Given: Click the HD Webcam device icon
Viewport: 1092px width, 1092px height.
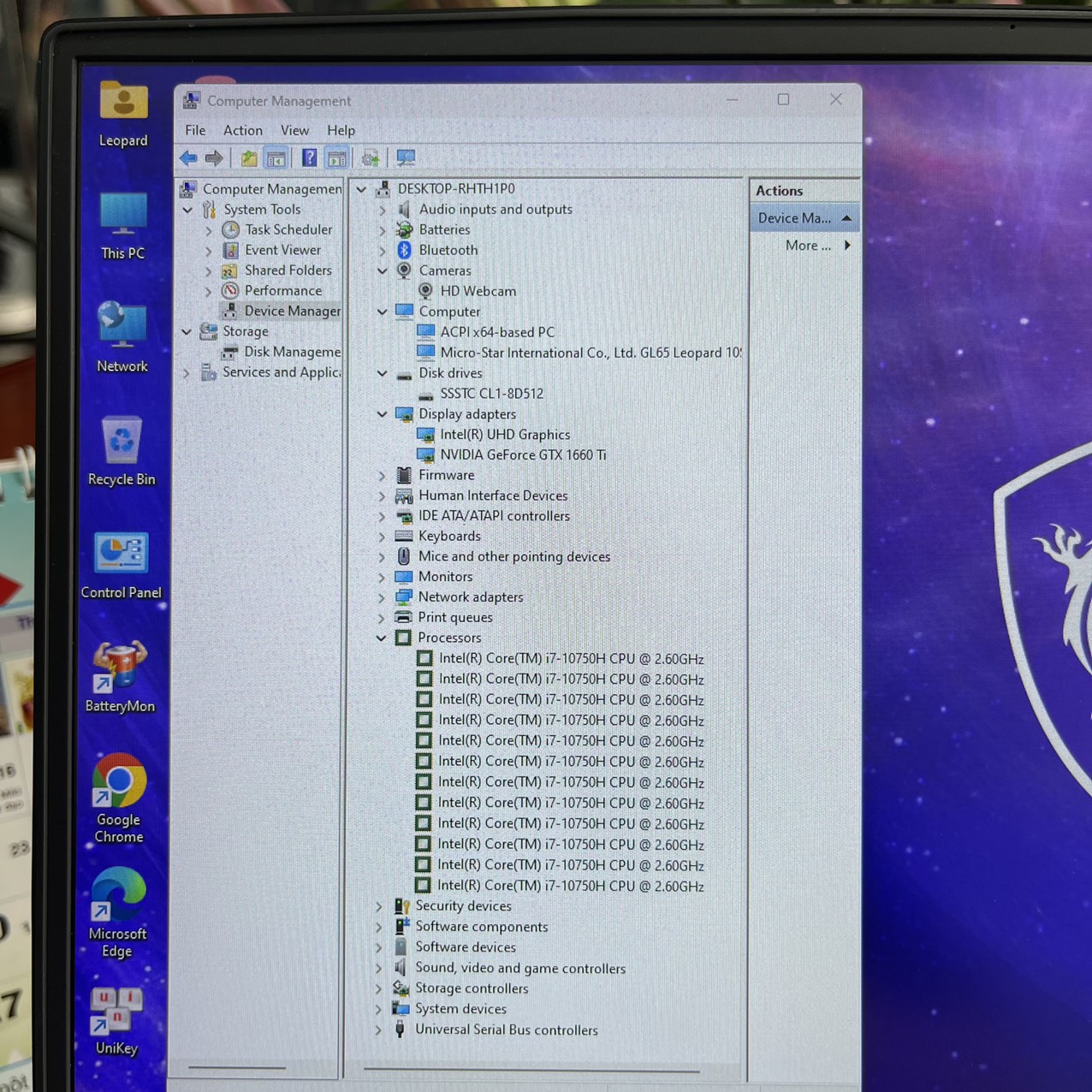Looking at the screenshot, I should click(x=425, y=291).
